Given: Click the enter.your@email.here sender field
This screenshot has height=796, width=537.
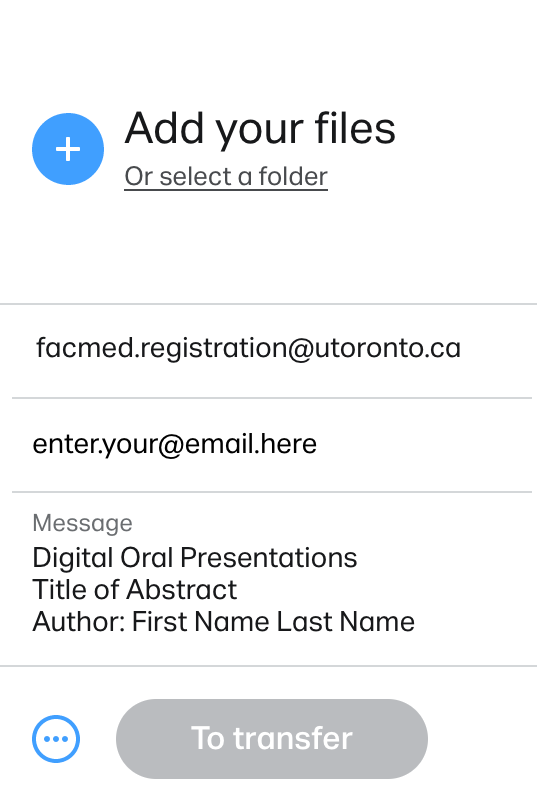Looking at the screenshot, I should 272,445.
